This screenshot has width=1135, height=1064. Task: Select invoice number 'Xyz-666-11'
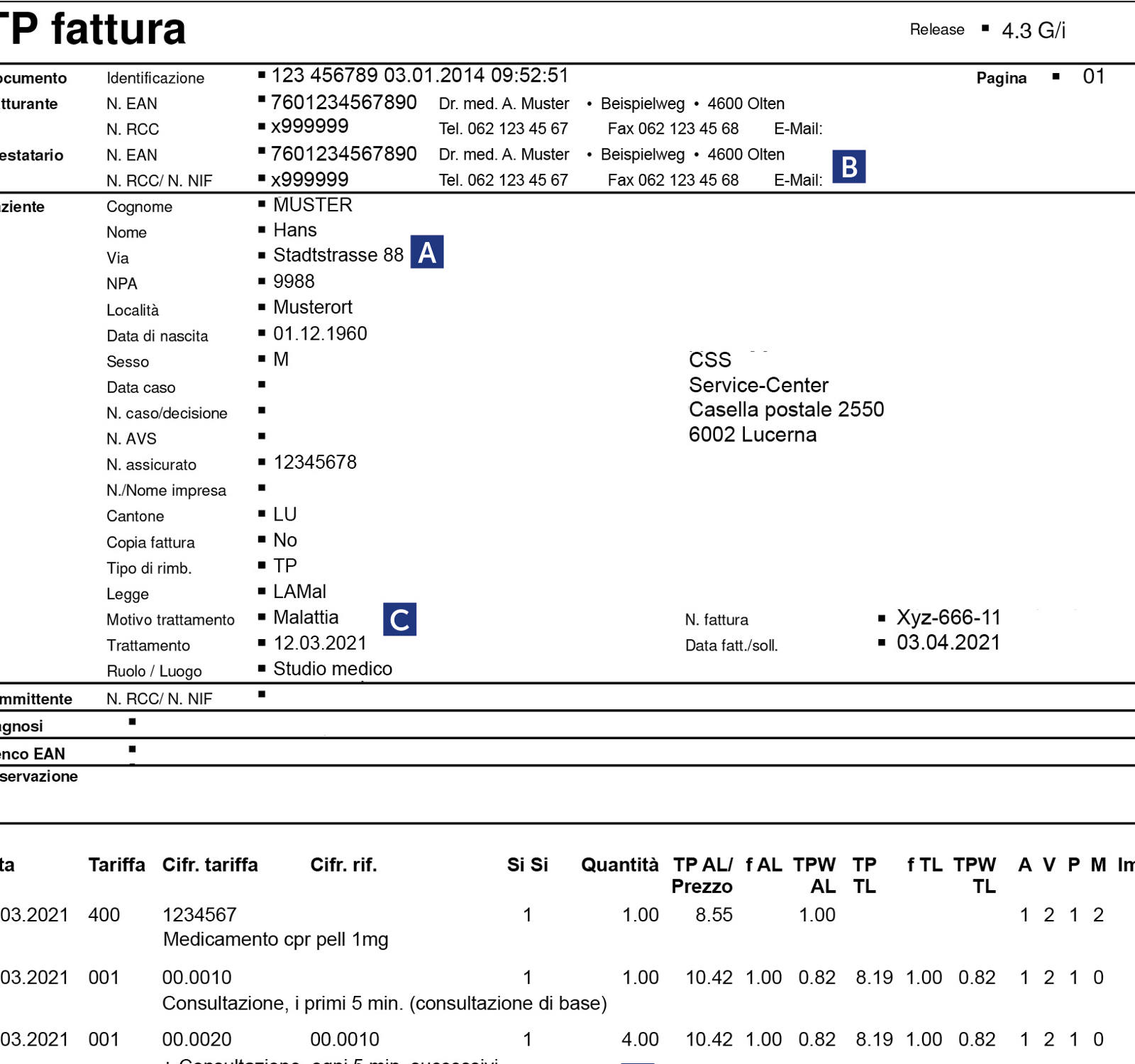[x=948, y=617]
